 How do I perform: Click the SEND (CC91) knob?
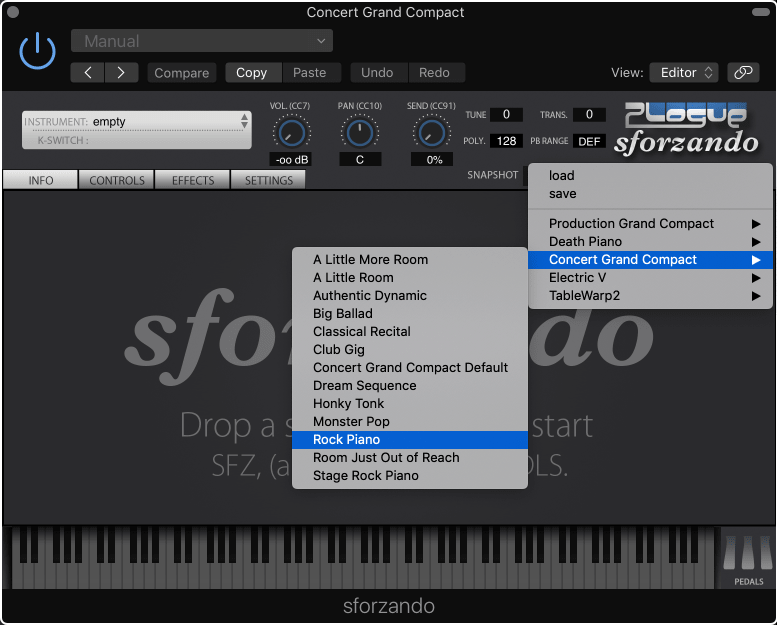pos(432,133)
